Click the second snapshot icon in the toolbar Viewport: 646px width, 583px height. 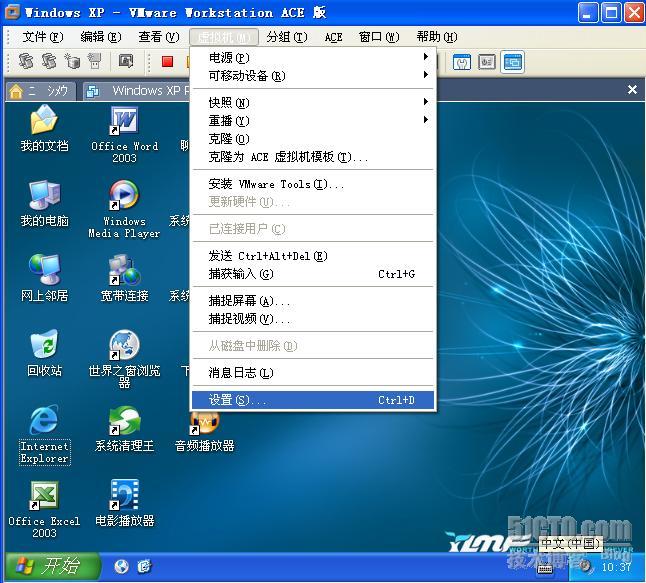coord(49,61)
